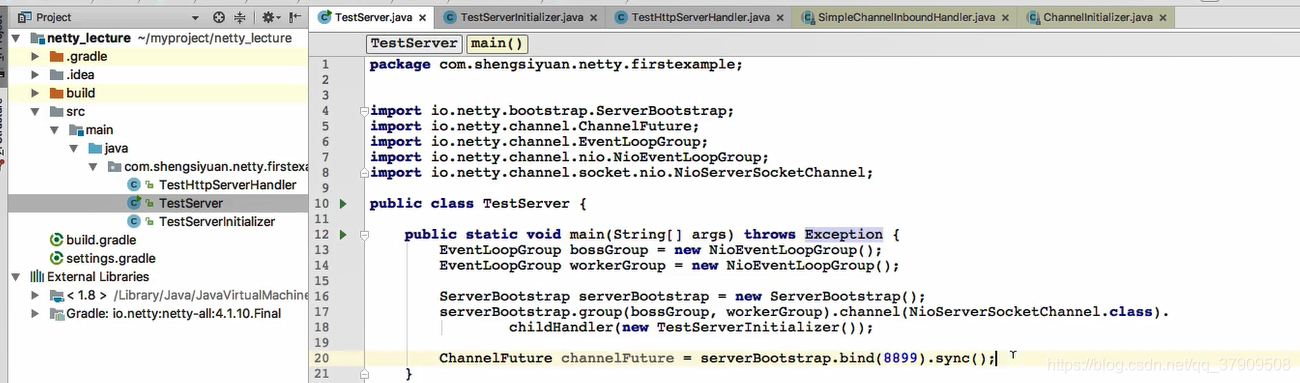The width and height of the screenshot is (1300, 383).
Task: Collapse the com.shengsiyuan.netty package
Action: pos(93,167)
